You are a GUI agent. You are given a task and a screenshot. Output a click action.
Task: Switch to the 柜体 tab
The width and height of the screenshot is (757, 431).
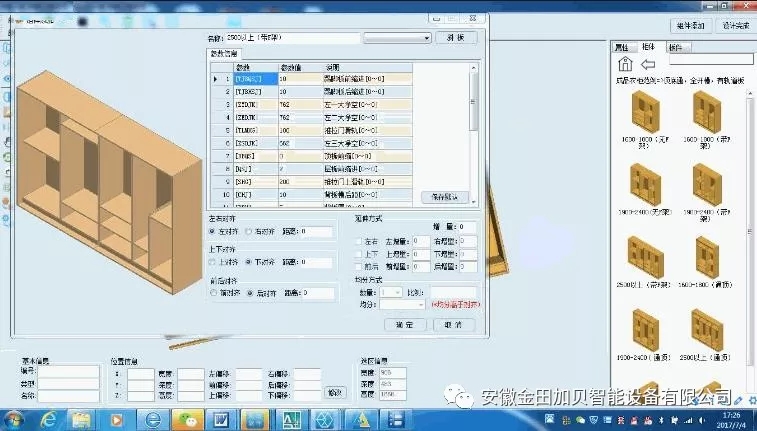pyautogui.click(x=648, y=46)
